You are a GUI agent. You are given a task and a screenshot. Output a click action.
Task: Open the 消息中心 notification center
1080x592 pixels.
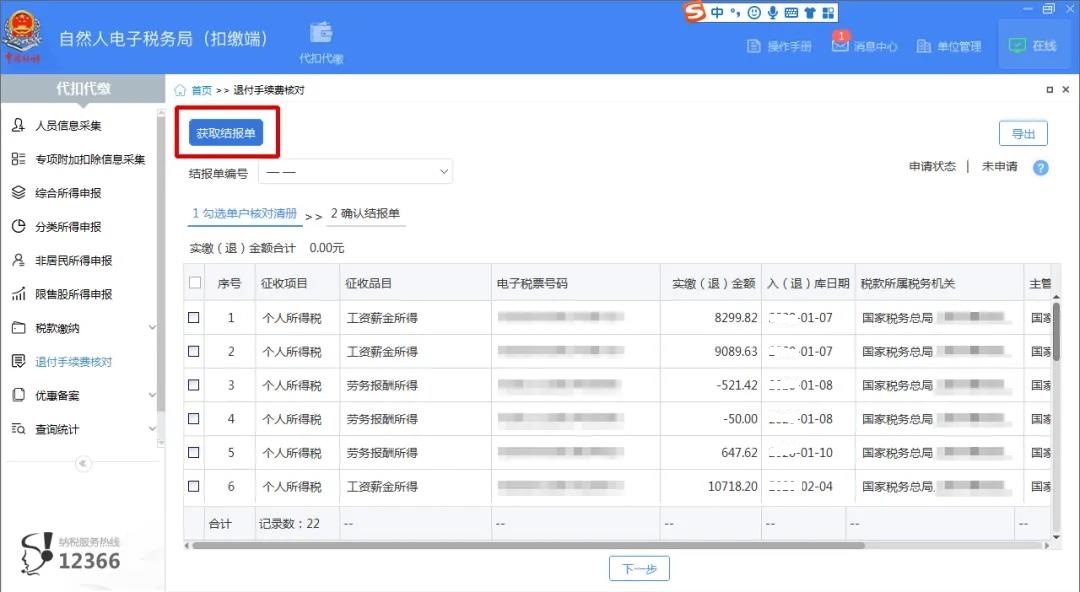865,45
